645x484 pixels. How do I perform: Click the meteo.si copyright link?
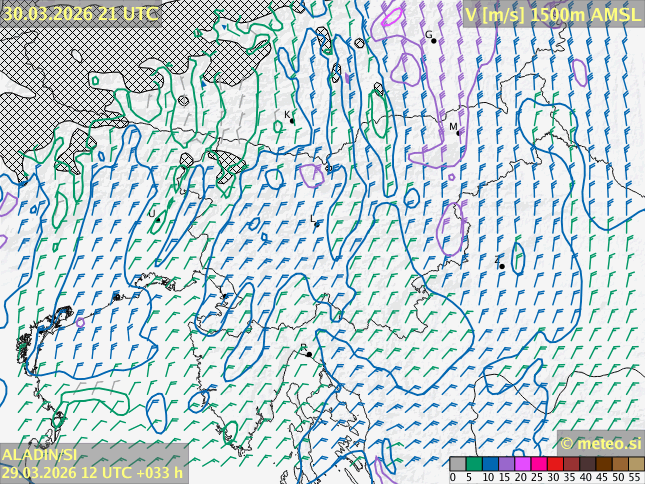pyautogui.click(x=600, y=443)
